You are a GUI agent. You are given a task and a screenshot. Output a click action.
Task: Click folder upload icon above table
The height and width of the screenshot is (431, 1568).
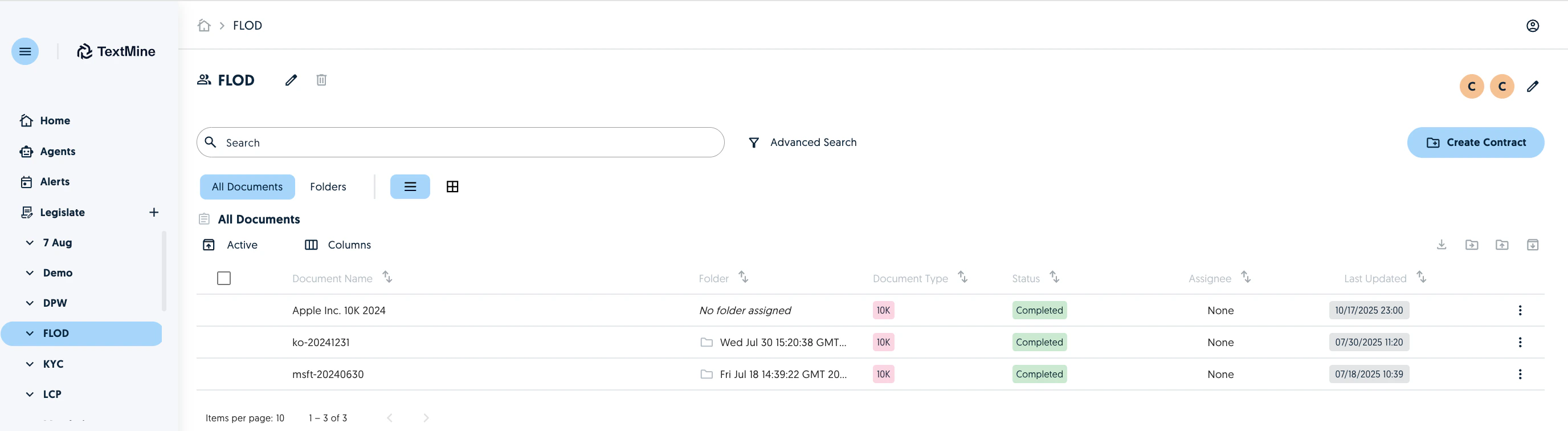1502,245
